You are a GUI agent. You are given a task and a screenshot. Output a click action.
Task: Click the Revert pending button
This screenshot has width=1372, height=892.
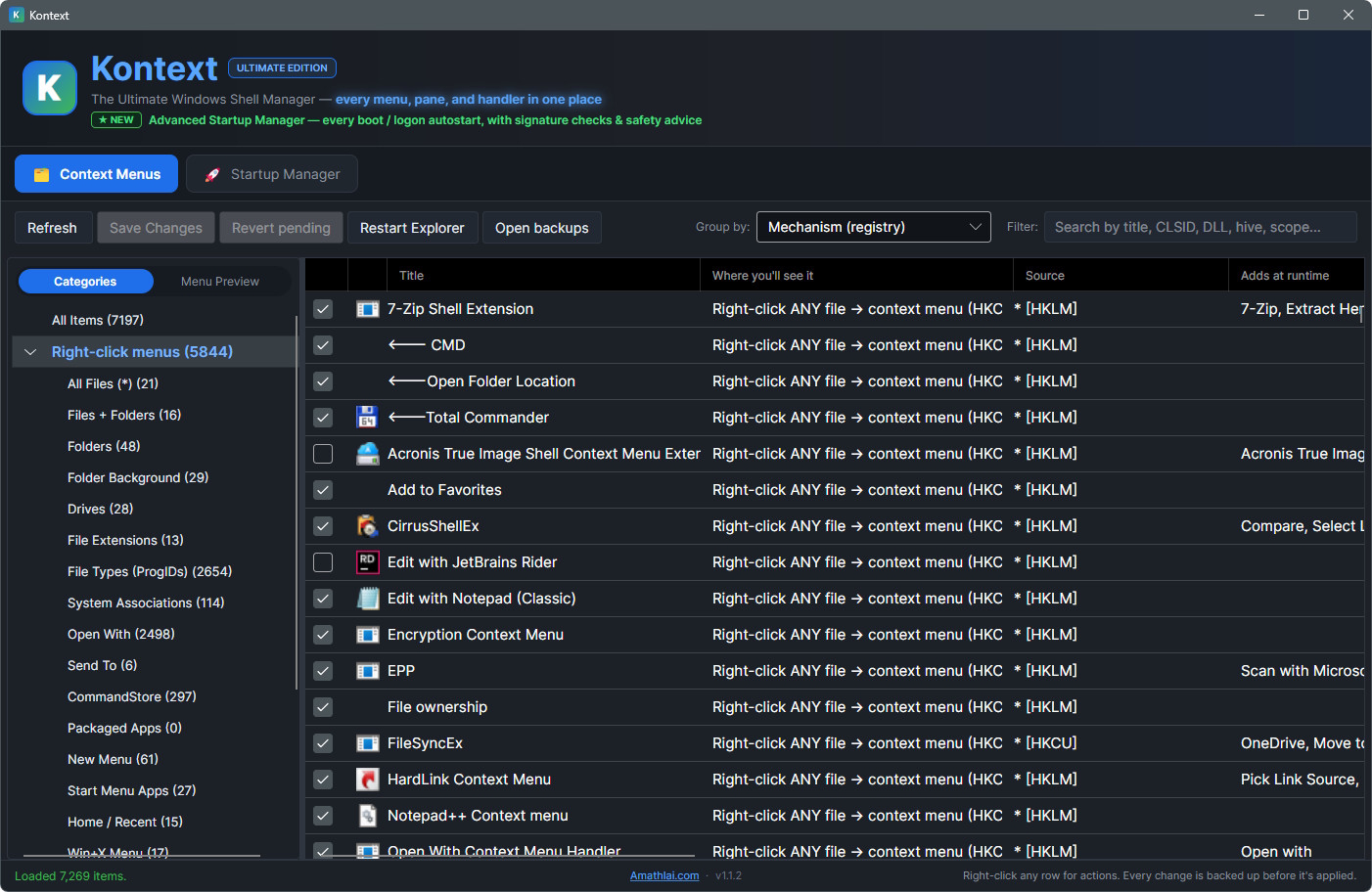282,228
